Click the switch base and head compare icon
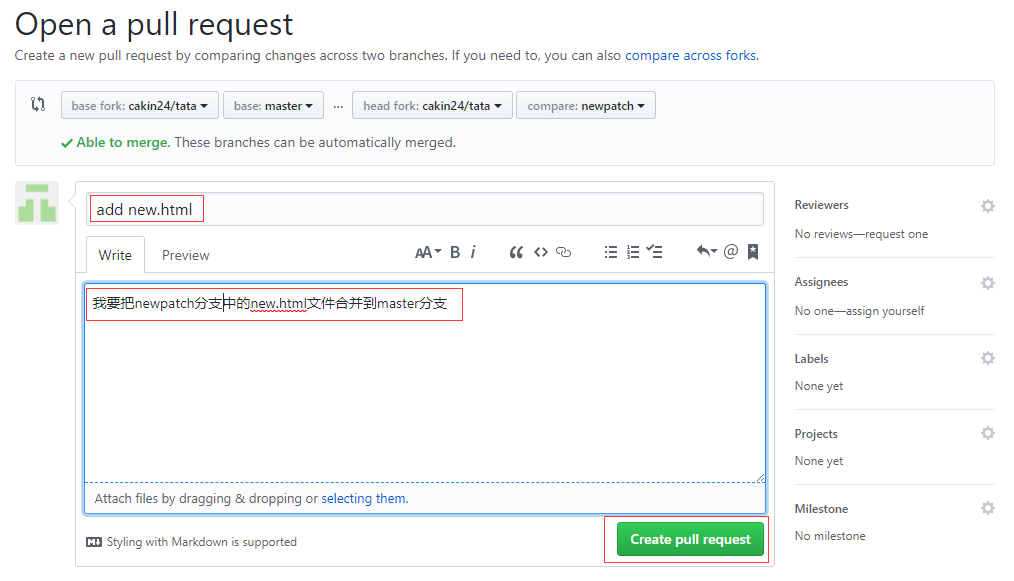This screenshot has width=1014, height=581. coord(38,104)
